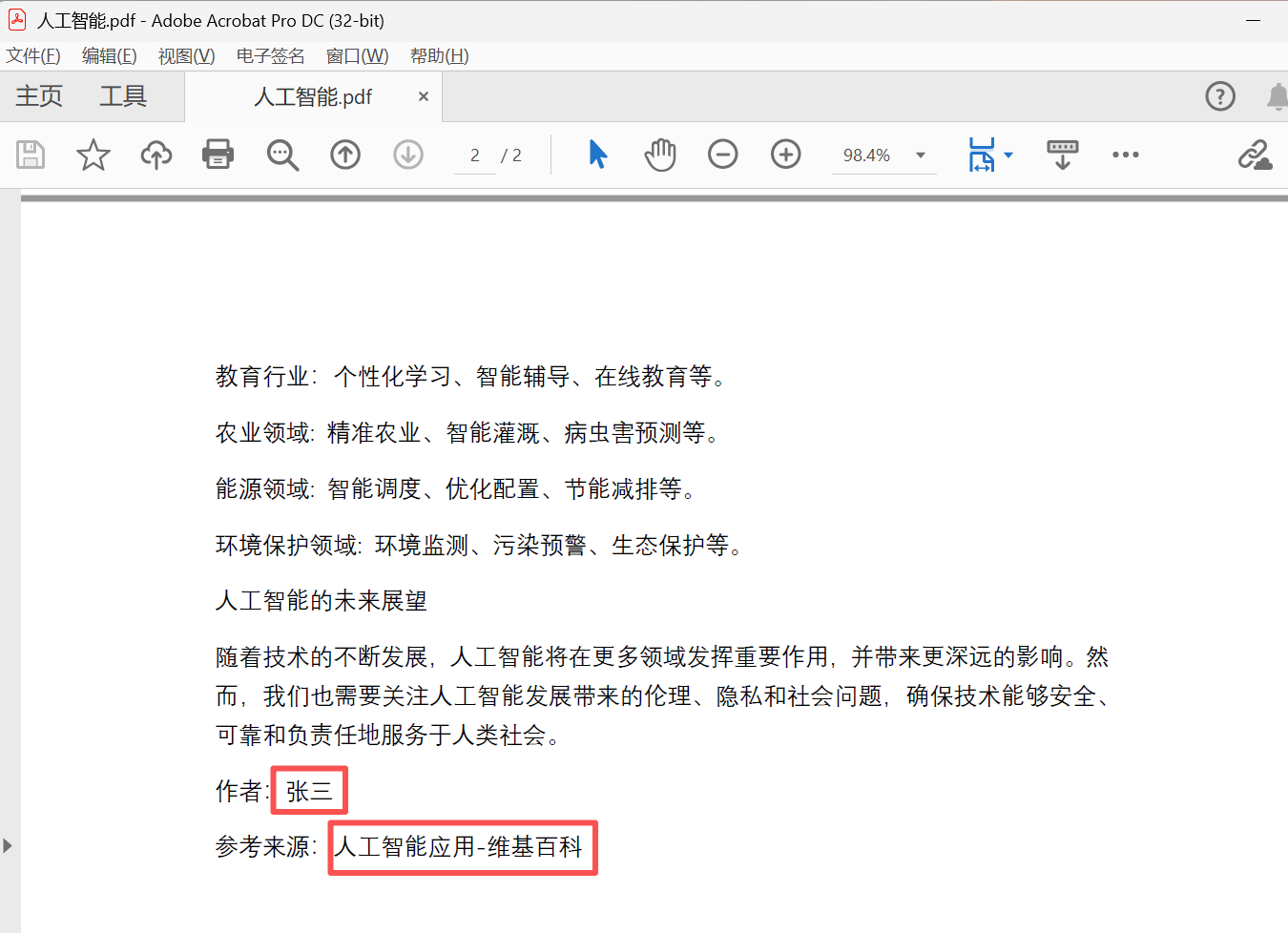Open the Share link tool
The width and height of the screenshot is (1288, 933).
pos(1256,154)
